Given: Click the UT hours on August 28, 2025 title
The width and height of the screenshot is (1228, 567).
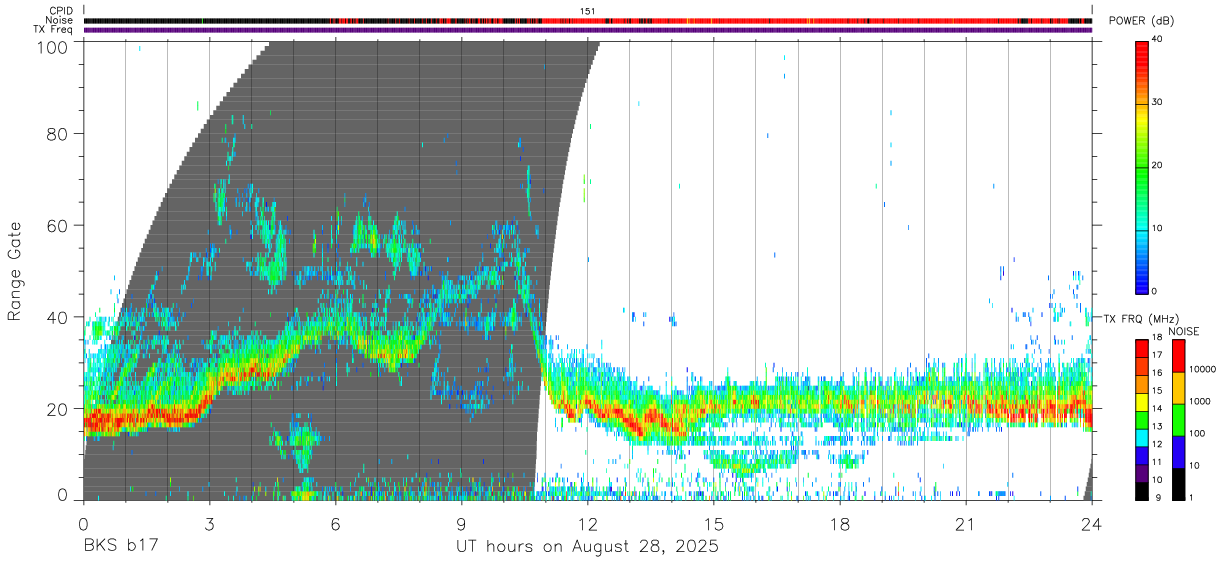Looking at the screenshot, I should coord(588,547).
